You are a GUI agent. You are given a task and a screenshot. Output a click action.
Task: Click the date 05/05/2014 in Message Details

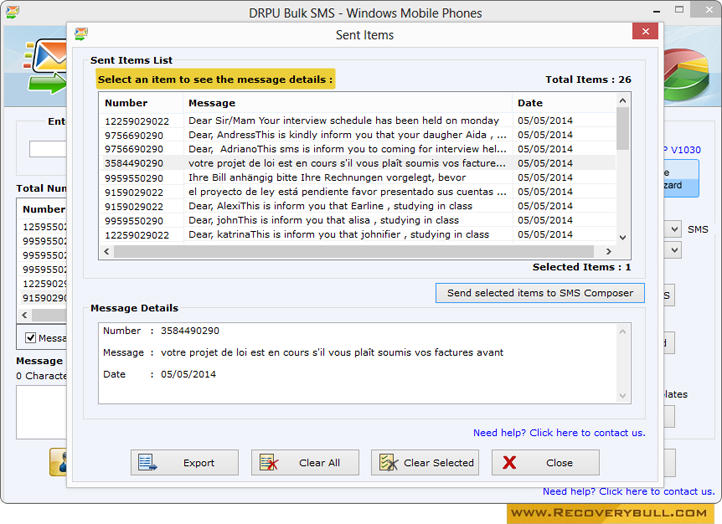[x=188, y=374]
